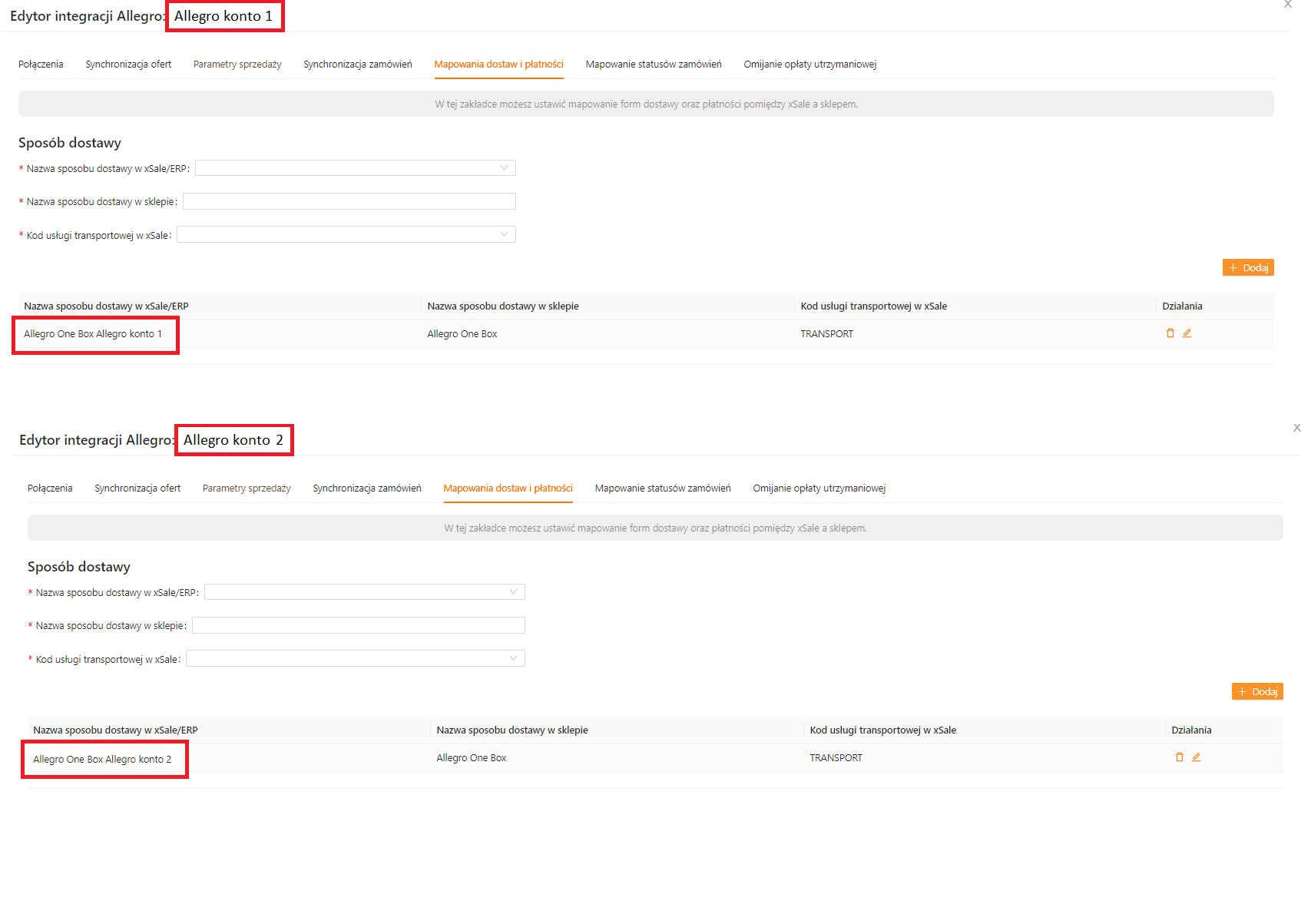Open Parametry sprzedaży tab in konto 2 editor
The height and width of the screenshot is (924, 1301).
click(247, 488)
